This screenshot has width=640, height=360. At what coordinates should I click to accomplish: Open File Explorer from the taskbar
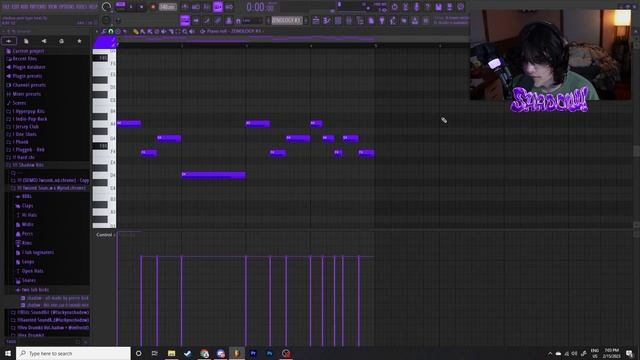coord(171,353)
